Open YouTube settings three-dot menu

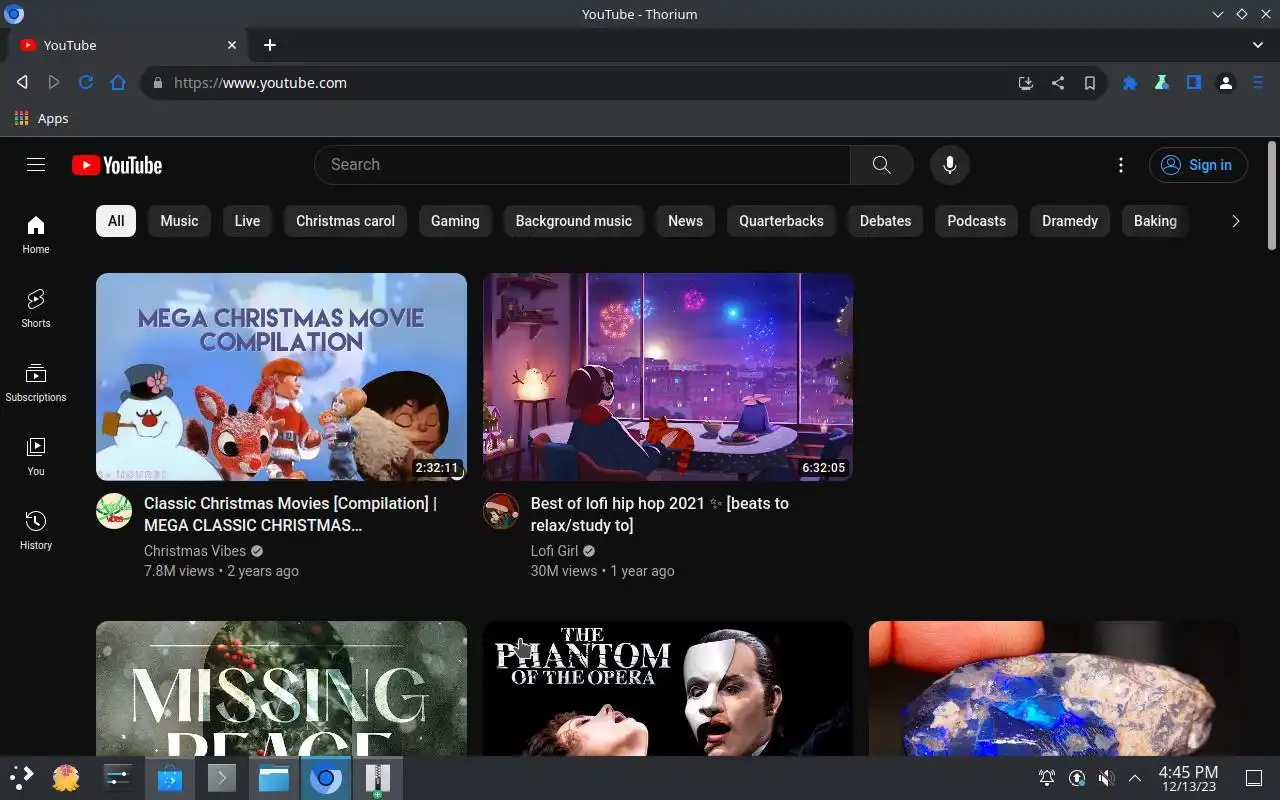(x=1121, y=165)
